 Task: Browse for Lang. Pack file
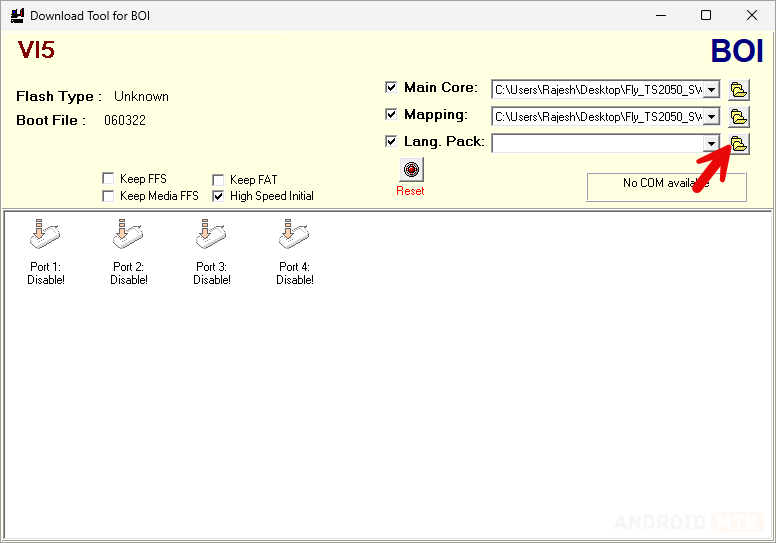click(x=739, y=143)
